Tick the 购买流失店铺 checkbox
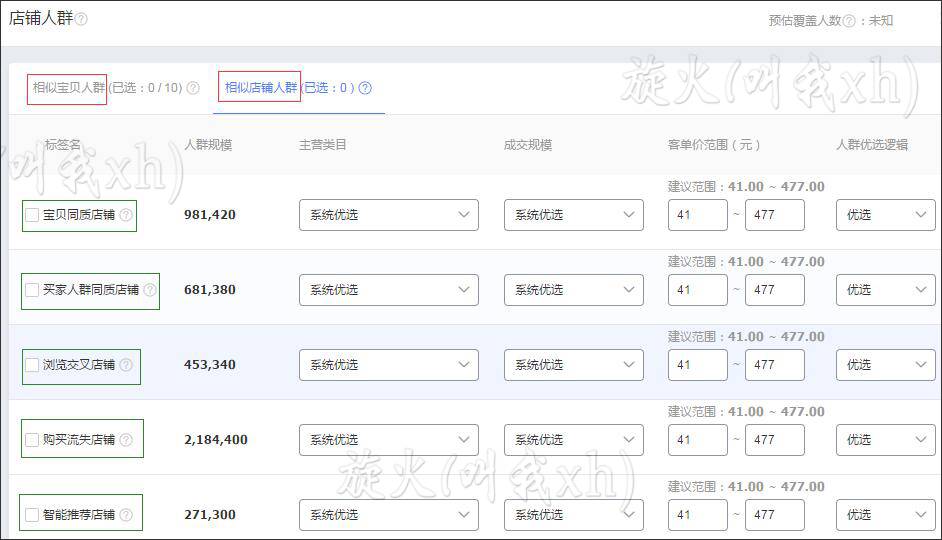 32,440
